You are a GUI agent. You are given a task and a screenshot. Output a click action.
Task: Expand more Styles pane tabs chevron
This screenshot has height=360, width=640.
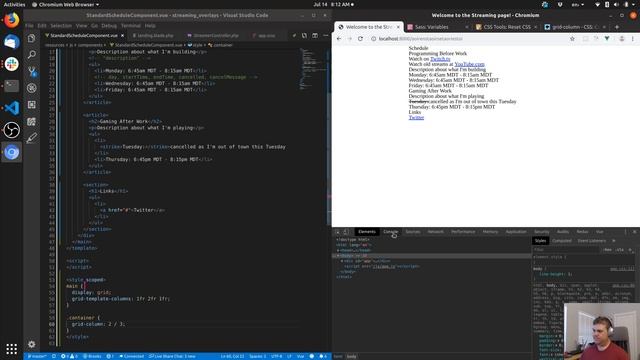click(613, 241)
